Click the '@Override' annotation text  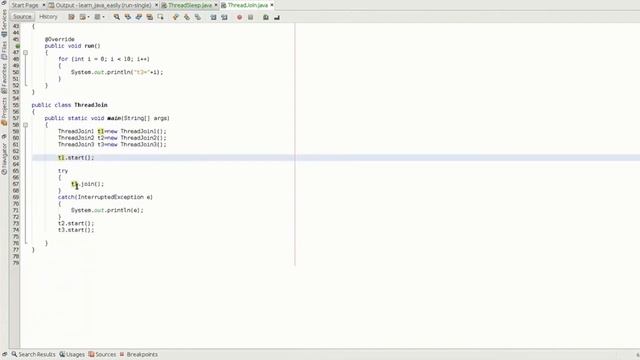(60, 39)
